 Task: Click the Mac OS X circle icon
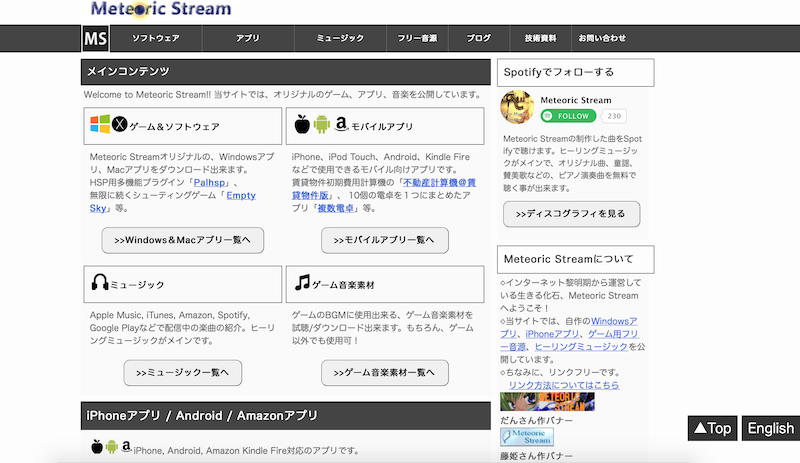point(119,124)
